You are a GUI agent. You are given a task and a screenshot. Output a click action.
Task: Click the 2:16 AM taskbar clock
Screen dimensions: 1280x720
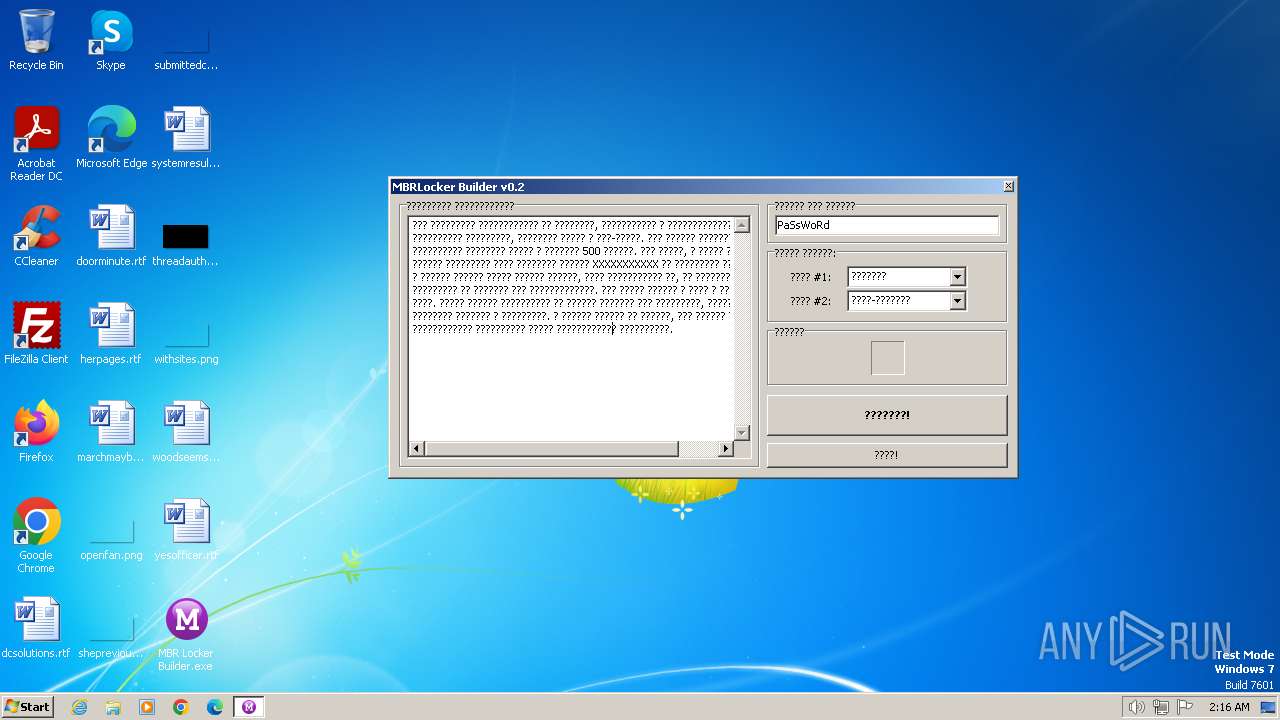pyautogui.click(x=1229, y=707)
